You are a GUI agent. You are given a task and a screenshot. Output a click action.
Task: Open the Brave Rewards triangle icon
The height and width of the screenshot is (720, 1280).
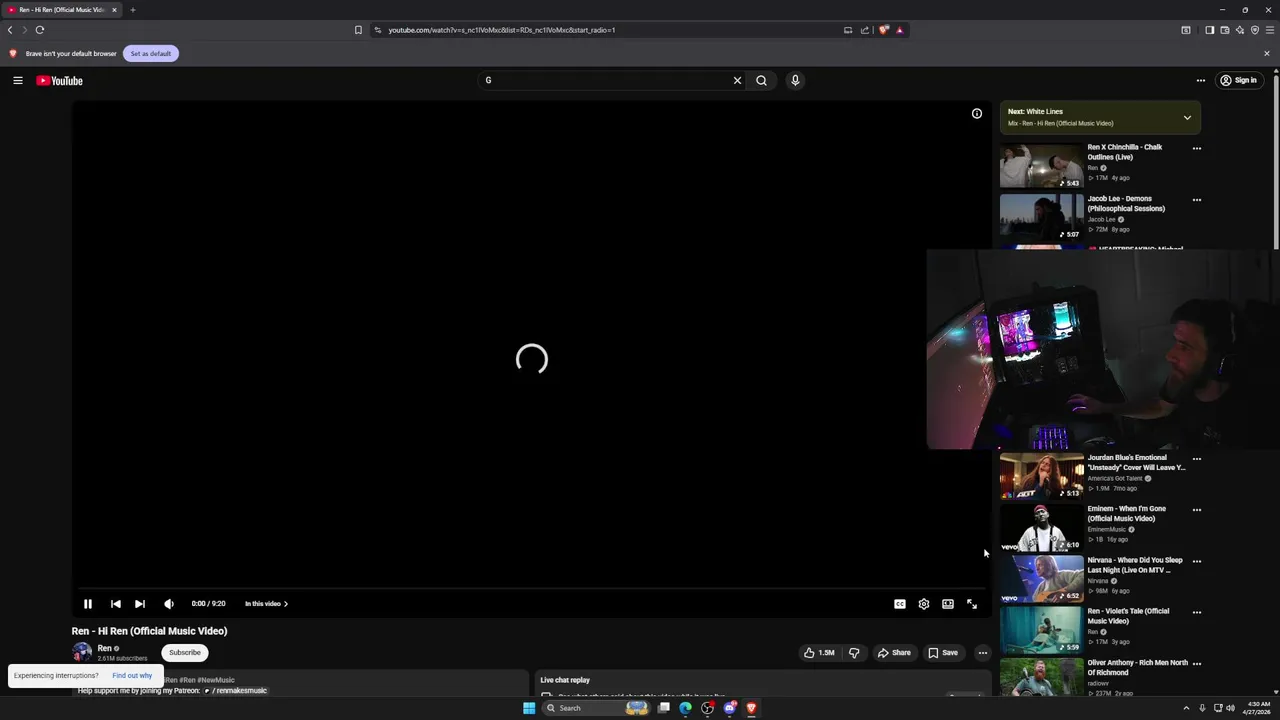pyautogui.click(x=899, y=30)
